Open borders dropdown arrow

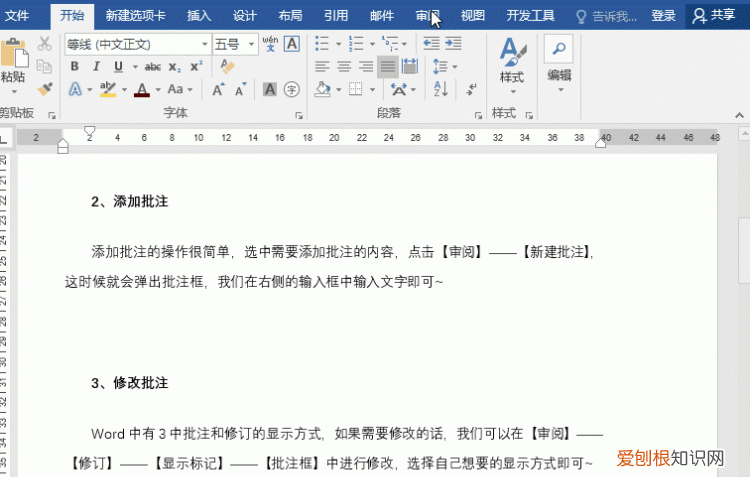372,89
